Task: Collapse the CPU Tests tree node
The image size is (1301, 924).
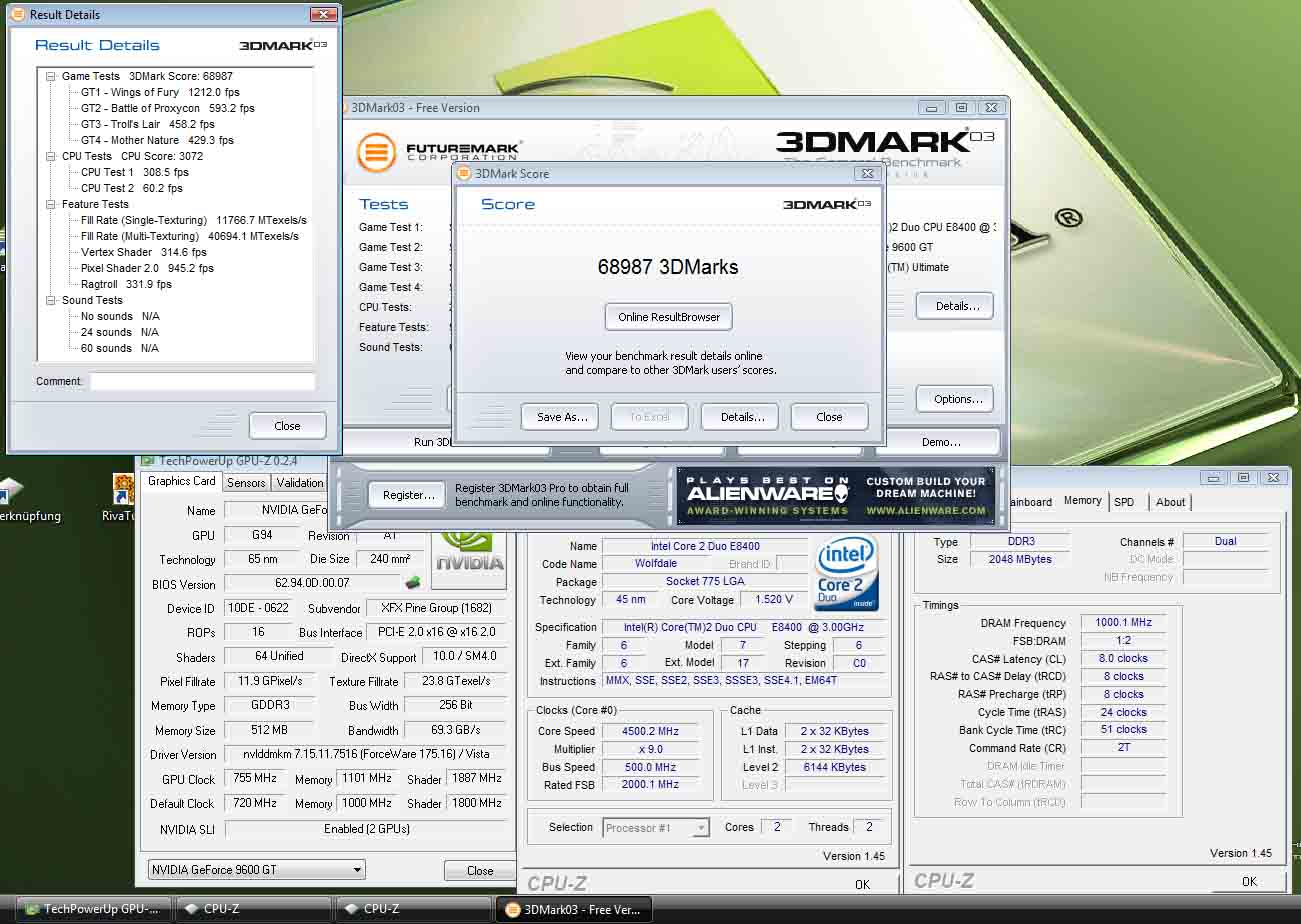Action: (50, 156)
